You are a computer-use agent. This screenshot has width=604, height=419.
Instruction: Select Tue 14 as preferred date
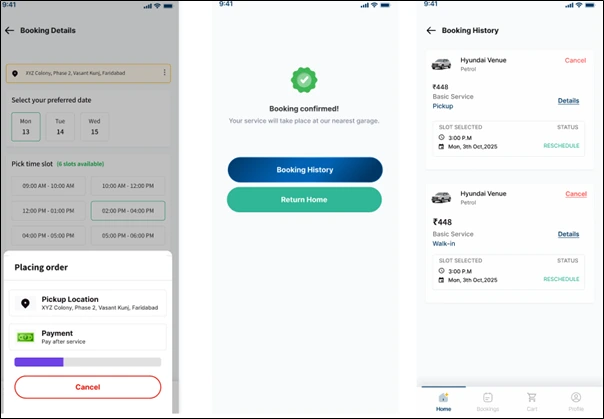(x=60, y=127)
